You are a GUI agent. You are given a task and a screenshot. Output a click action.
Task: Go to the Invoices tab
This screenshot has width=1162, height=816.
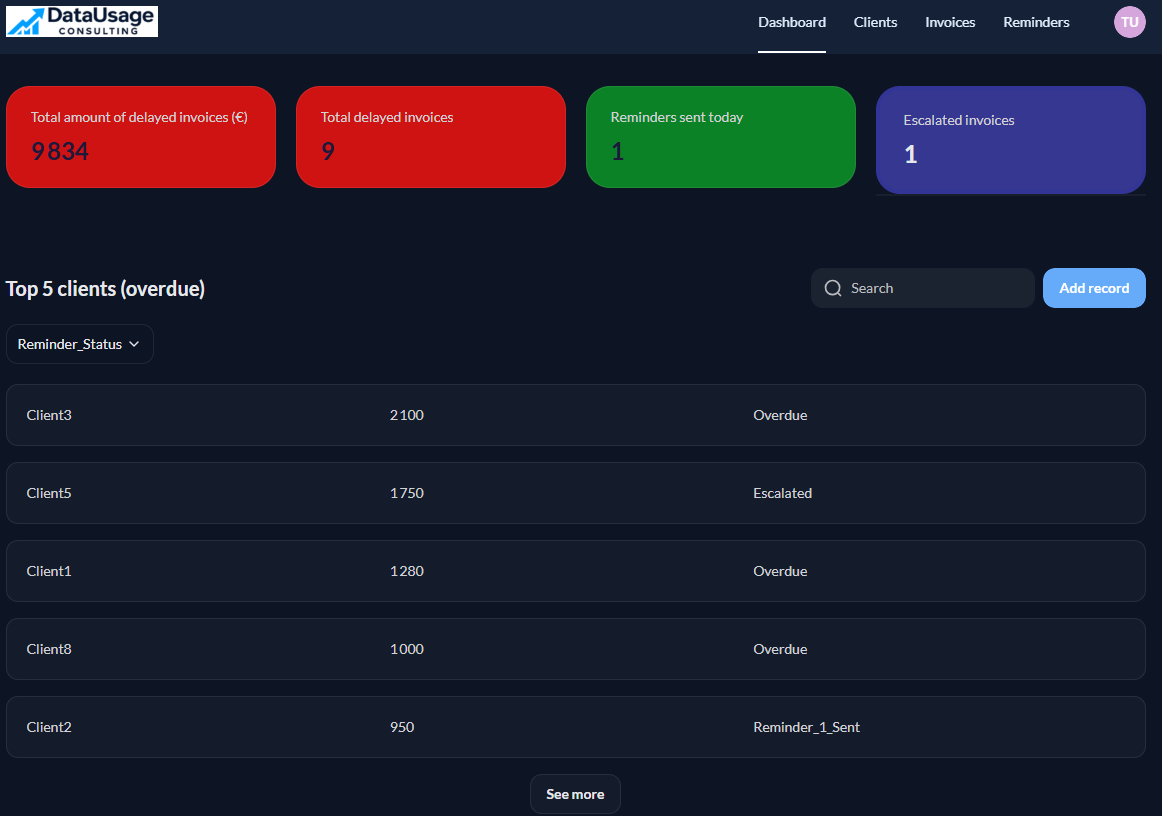tap(950, 22)
